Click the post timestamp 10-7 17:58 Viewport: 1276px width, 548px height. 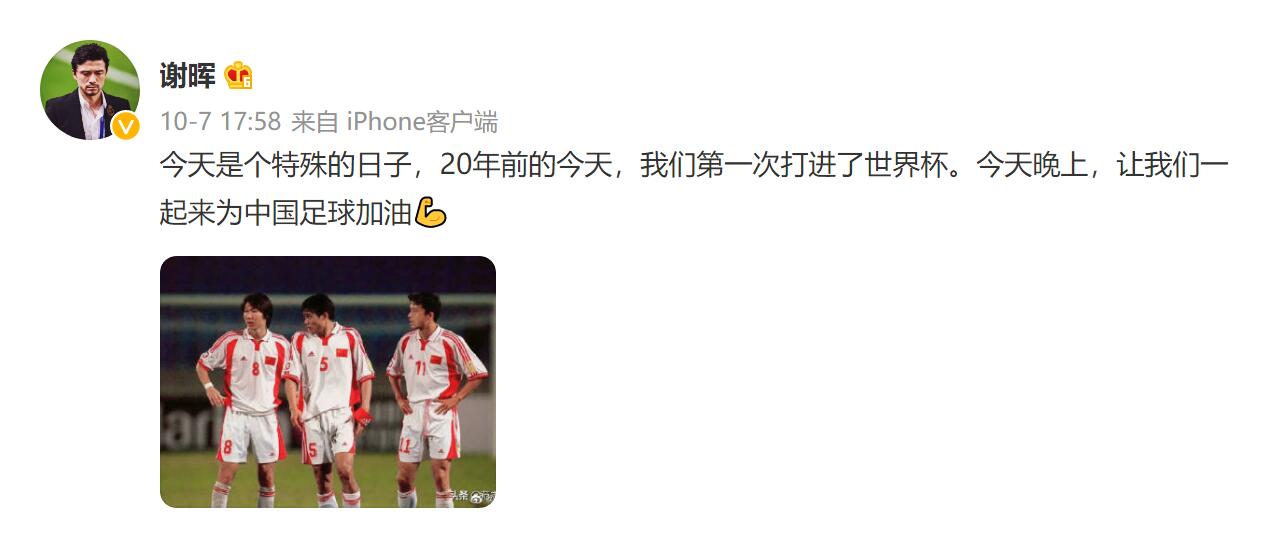[220, 122]
